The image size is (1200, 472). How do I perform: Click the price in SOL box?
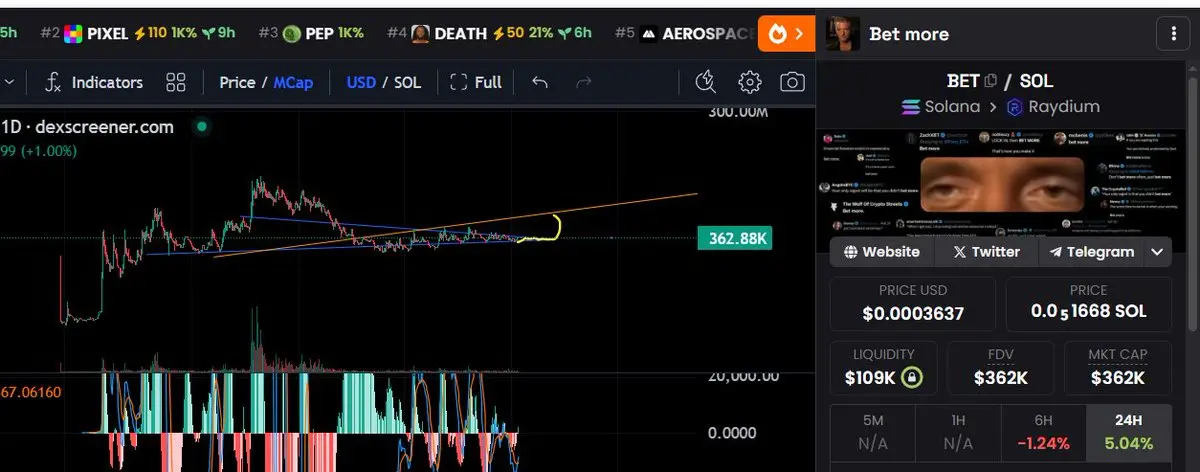1088,303
